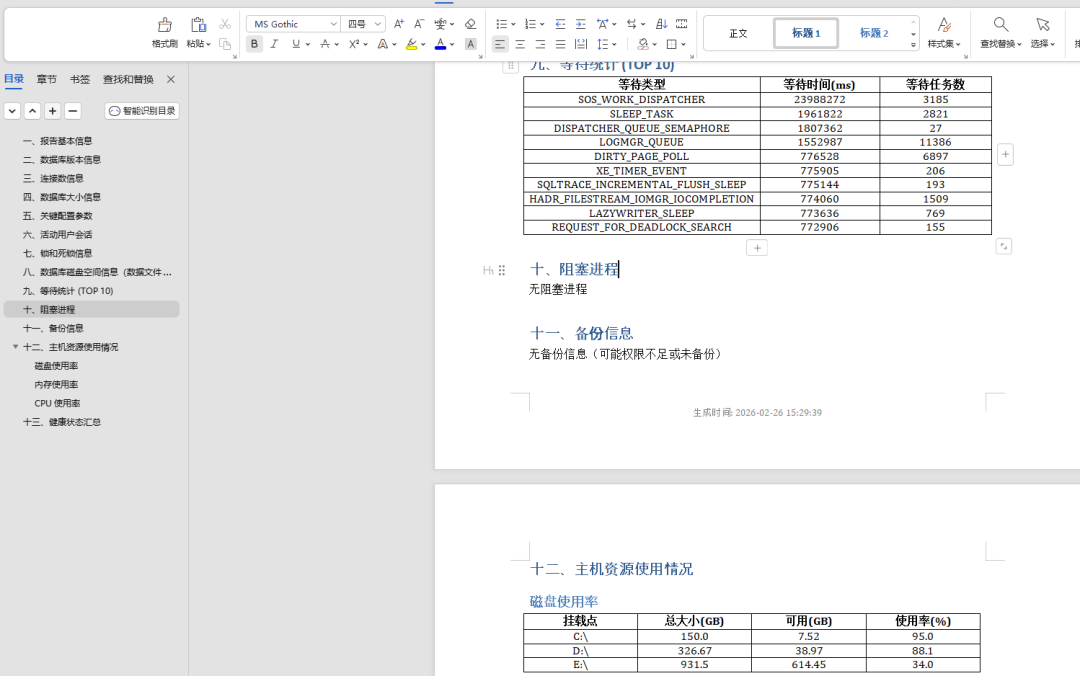Go to 九、等待统计 (TOP 10) outline item
Image resolution: width=1080 pixels, height=676 pixels.
click(68, 291)
